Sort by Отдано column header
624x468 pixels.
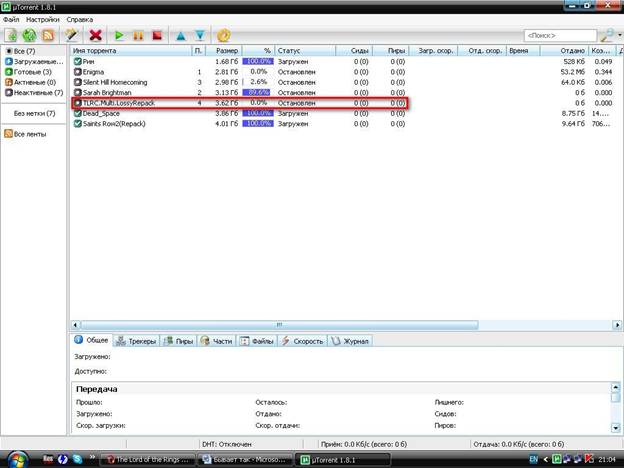tap(563, 51)
